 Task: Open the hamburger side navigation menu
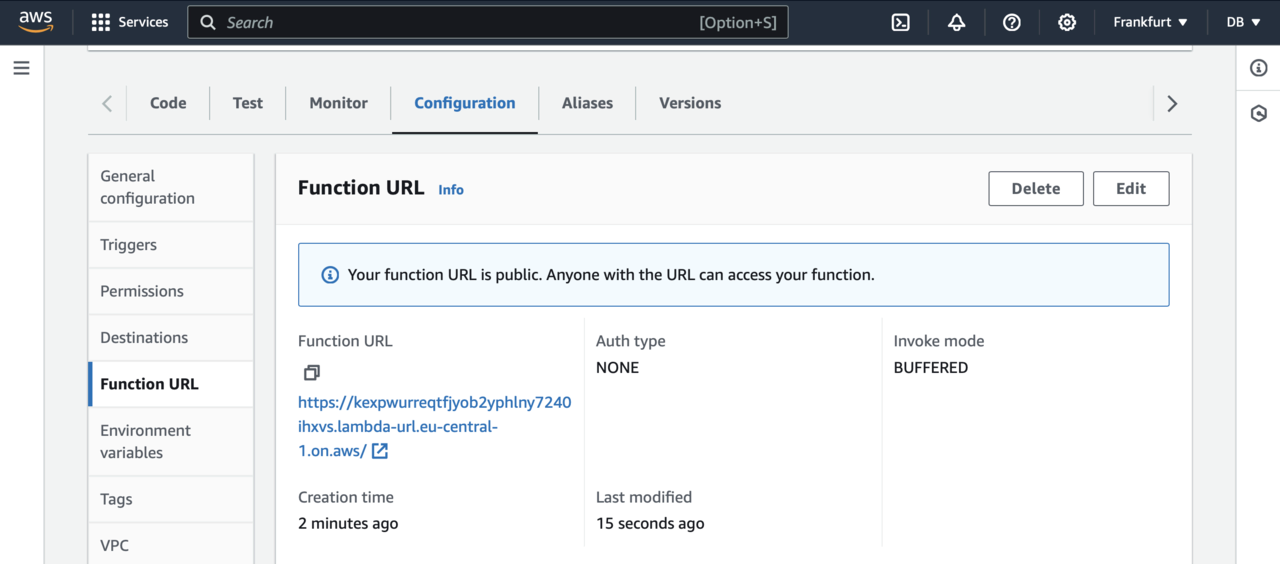pyautogui.click(x=21, y=68)
